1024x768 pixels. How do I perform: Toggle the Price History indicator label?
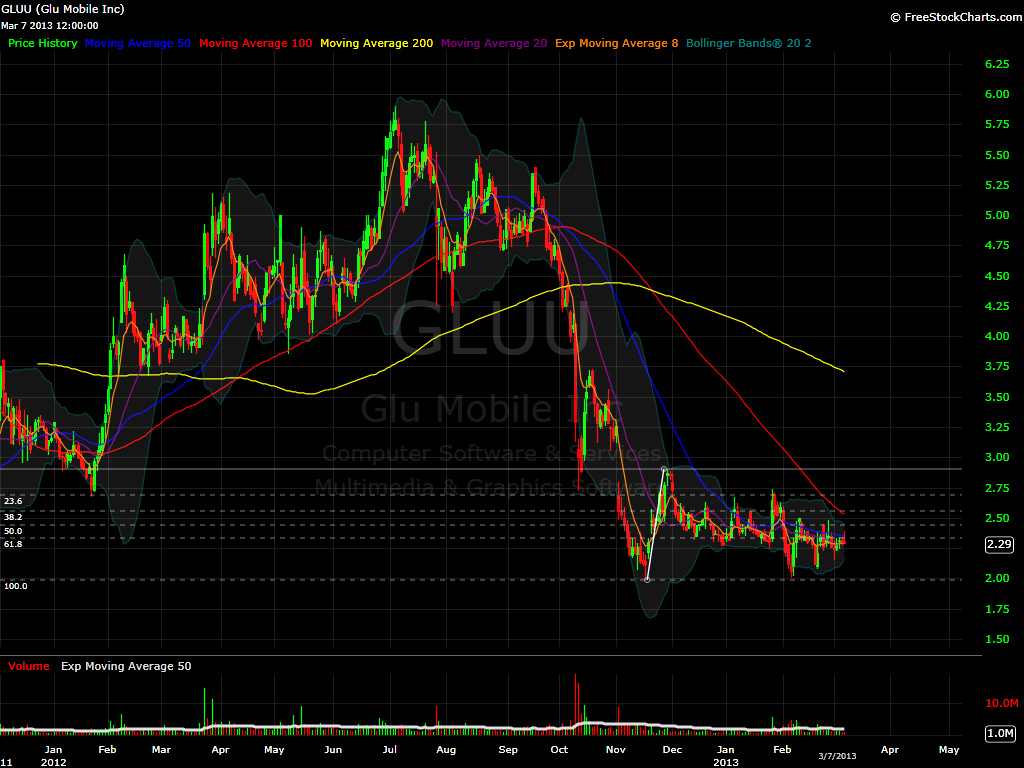(42, 43)
